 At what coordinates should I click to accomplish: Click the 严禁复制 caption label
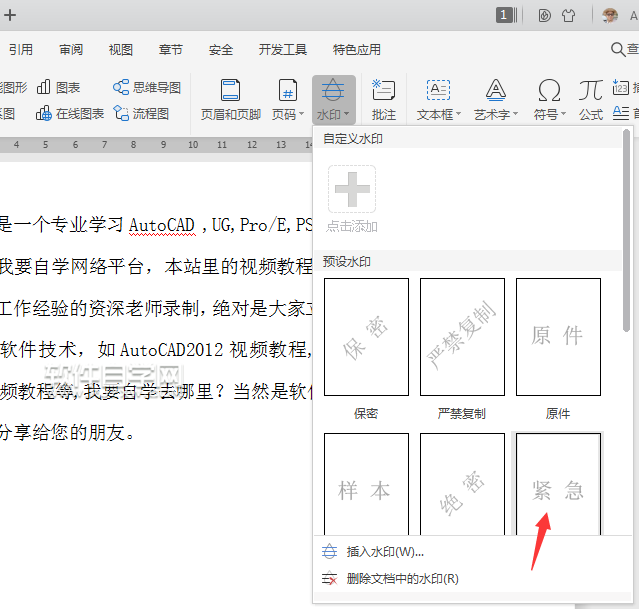(x=462, y=414)
